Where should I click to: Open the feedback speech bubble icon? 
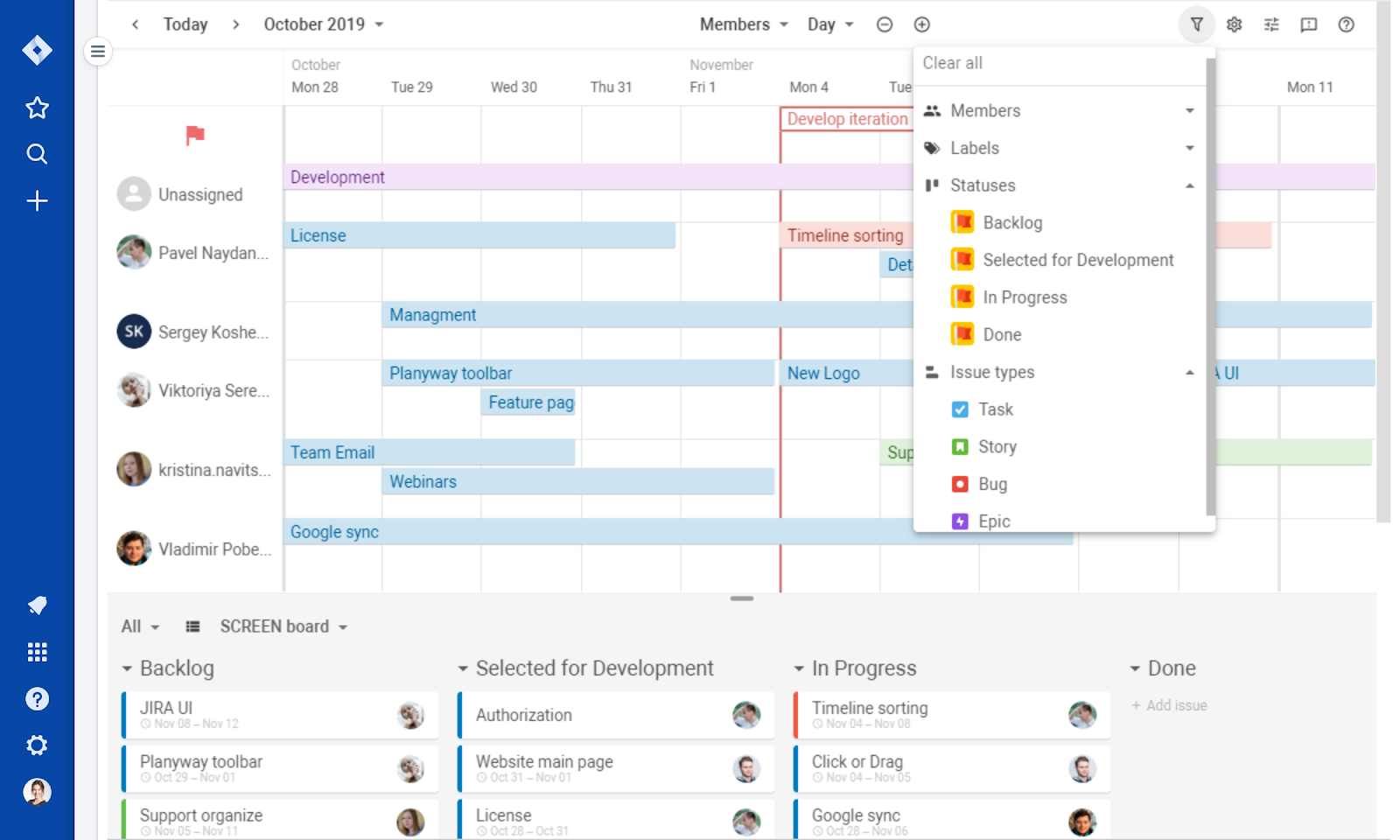coord(1307,24)
